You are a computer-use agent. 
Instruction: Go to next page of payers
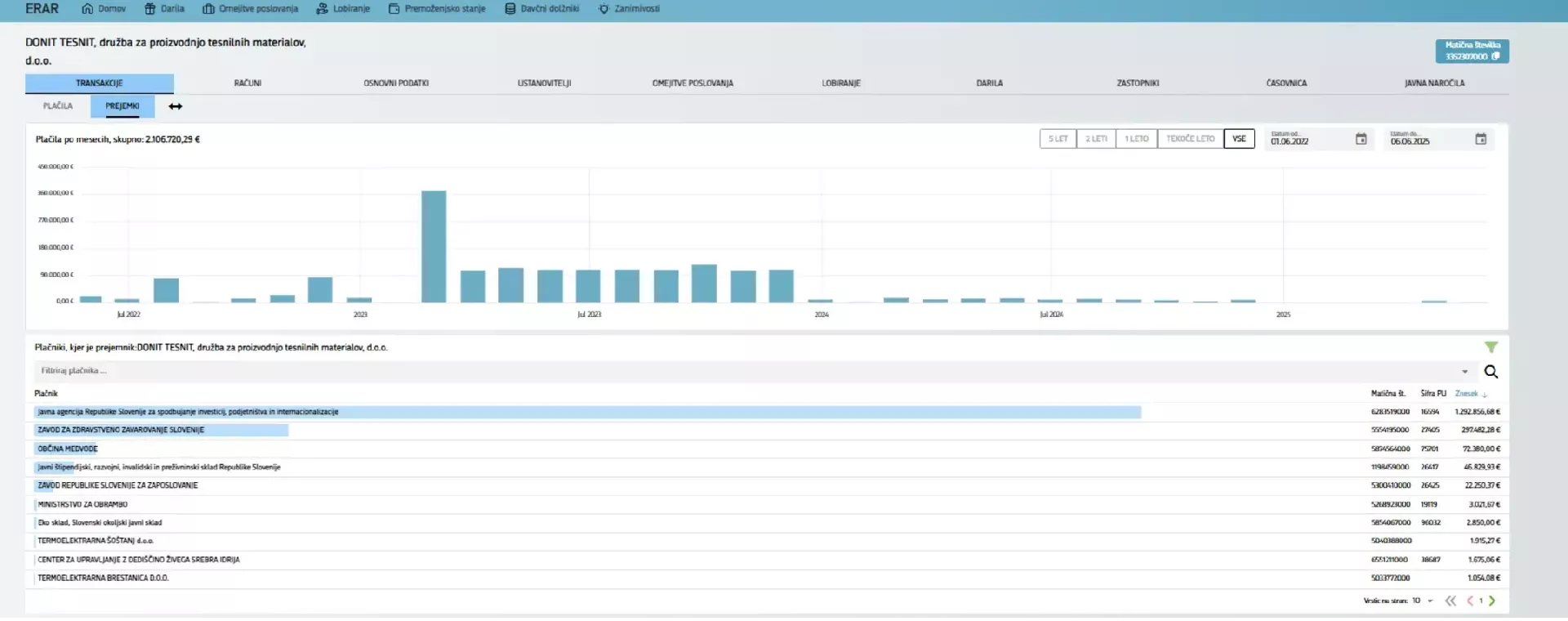pyautogui.click(x=1492, y=601)
